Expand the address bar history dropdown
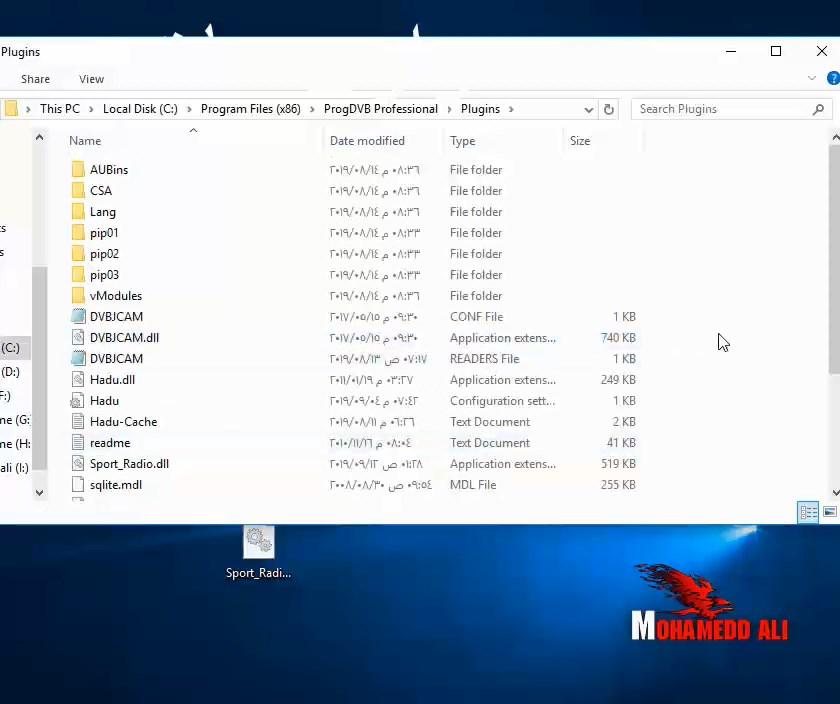Image resolution: width=840 pixels, height=704 pixels. tap(589, 109)
